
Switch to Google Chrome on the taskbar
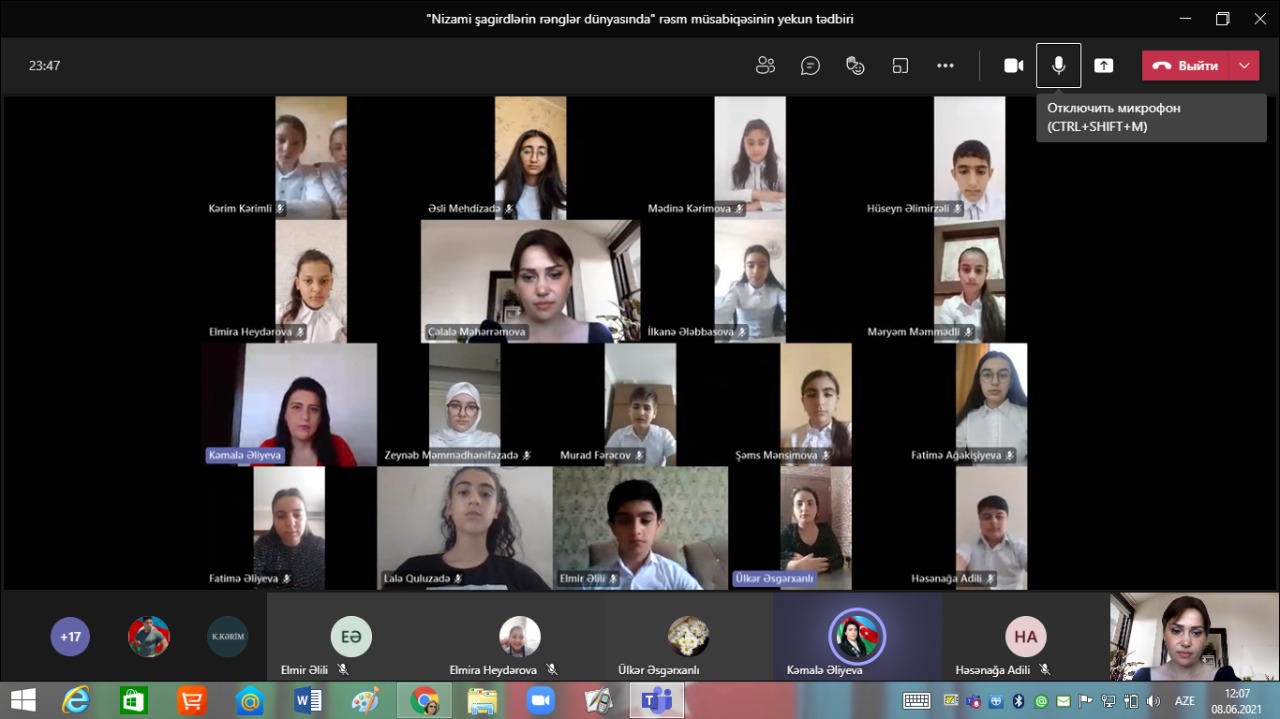coord(424,700)
